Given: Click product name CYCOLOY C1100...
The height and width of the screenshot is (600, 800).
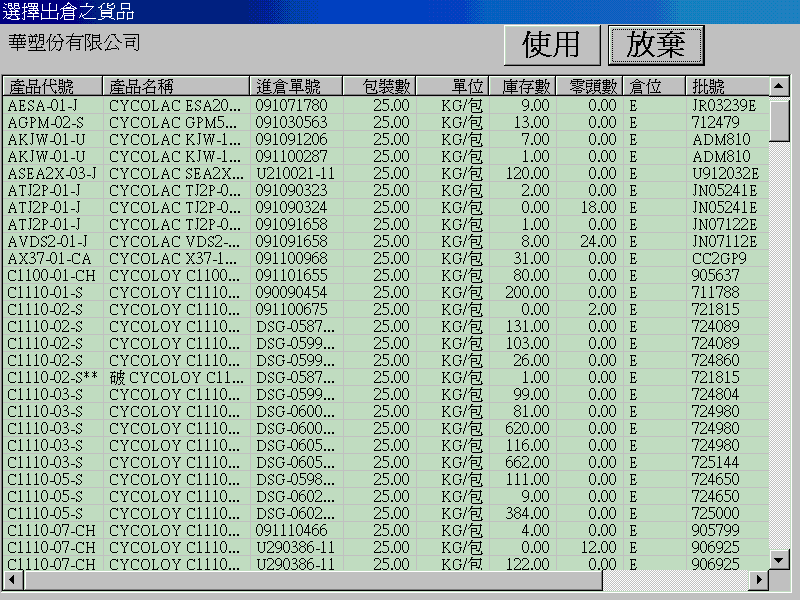Looking at the screenshot, I should [x=174, y=276].
